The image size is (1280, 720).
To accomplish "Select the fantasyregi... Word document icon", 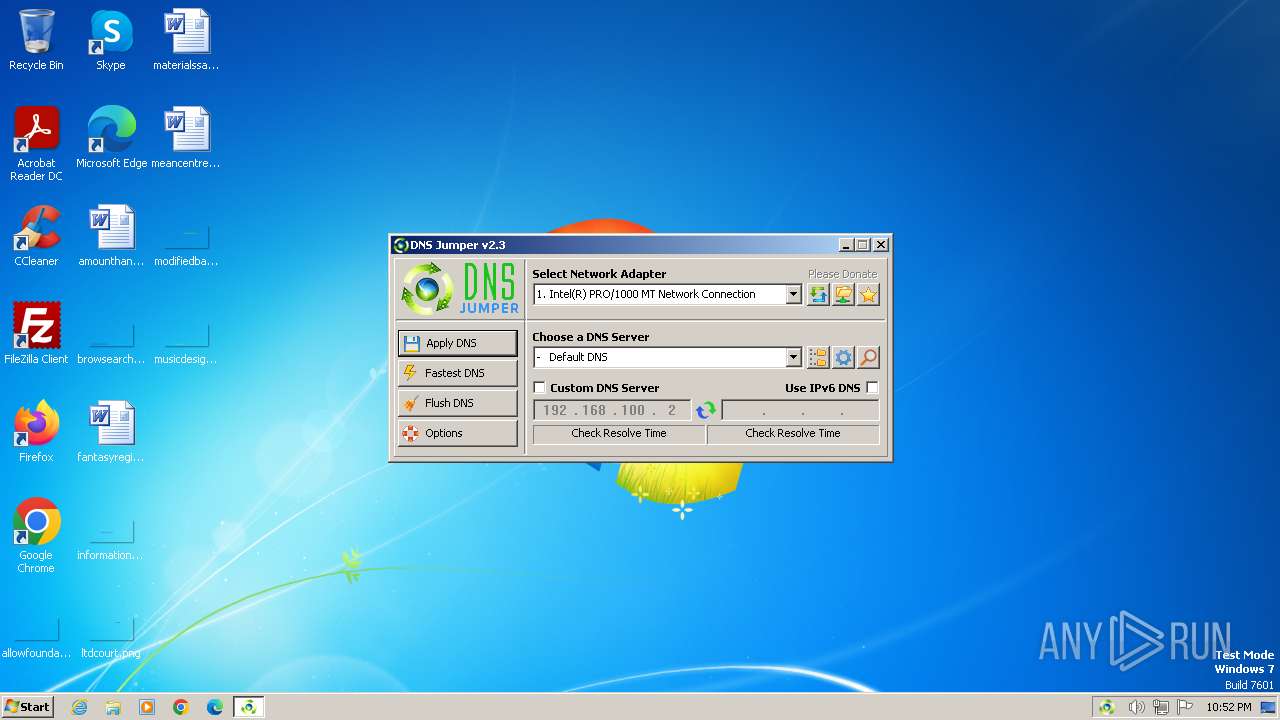I will (111, 432).
